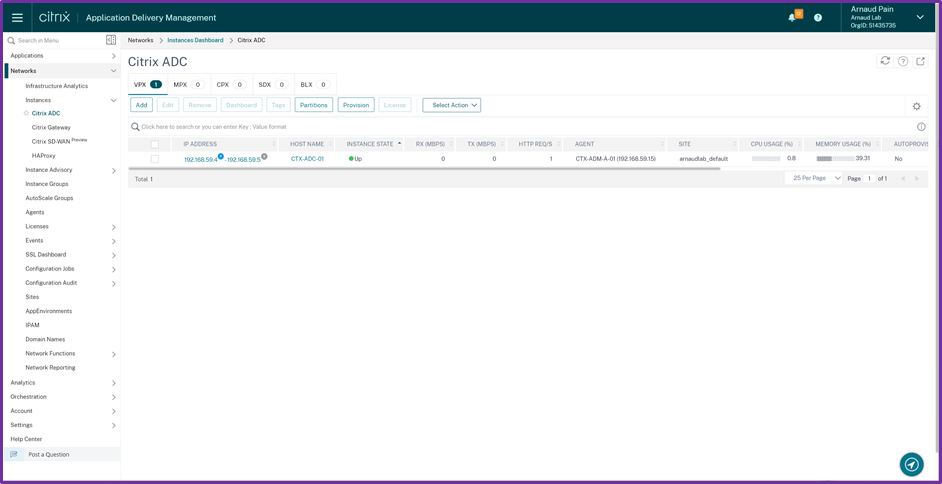Focus the Key : Value search box
The width and height of the screenshot is (942, 484).
(x=523, y=127)
